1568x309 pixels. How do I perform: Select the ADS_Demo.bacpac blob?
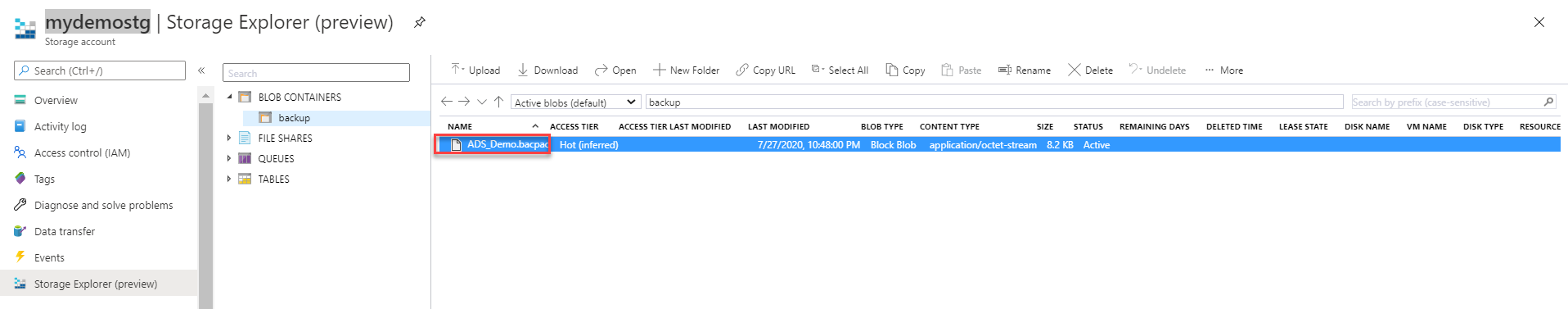[x=507, y=144]
